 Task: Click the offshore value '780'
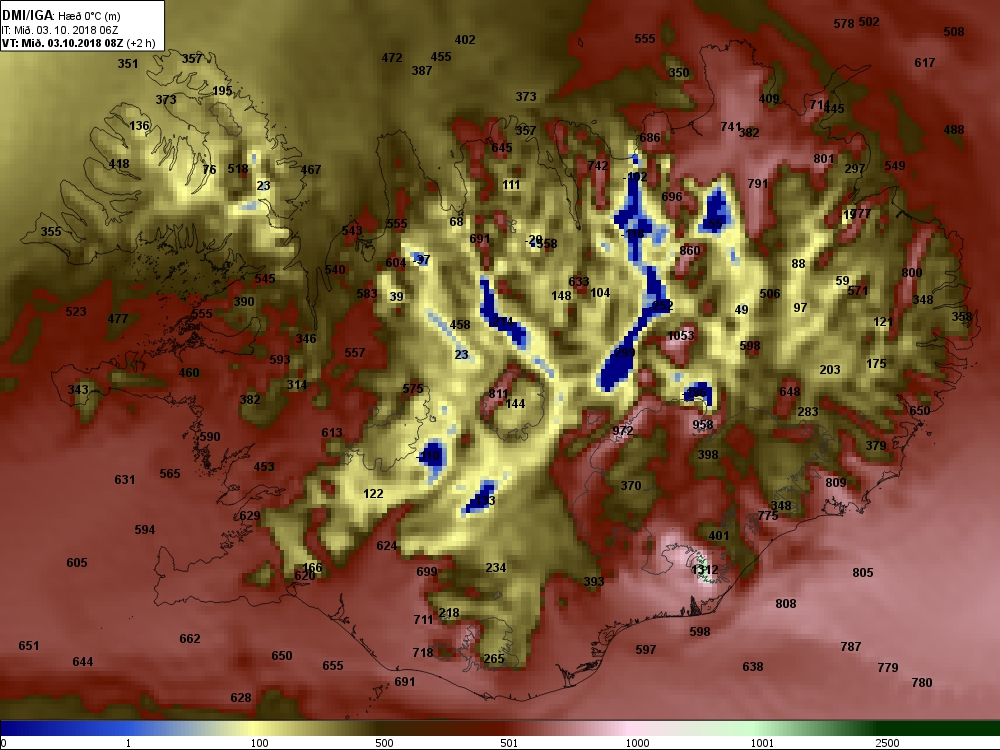tap(922, 682)
